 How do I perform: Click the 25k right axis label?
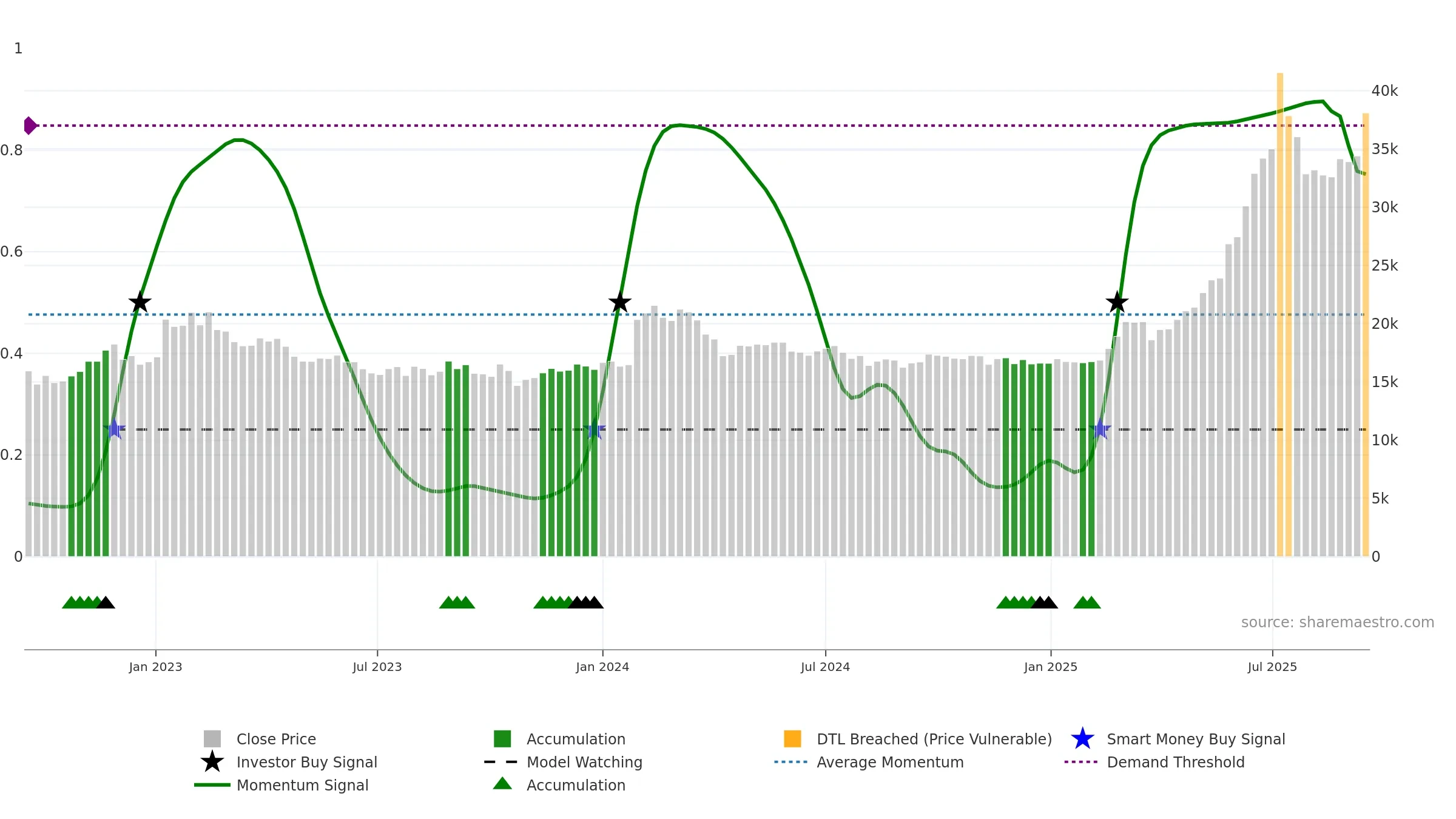tap(1384, 266)
